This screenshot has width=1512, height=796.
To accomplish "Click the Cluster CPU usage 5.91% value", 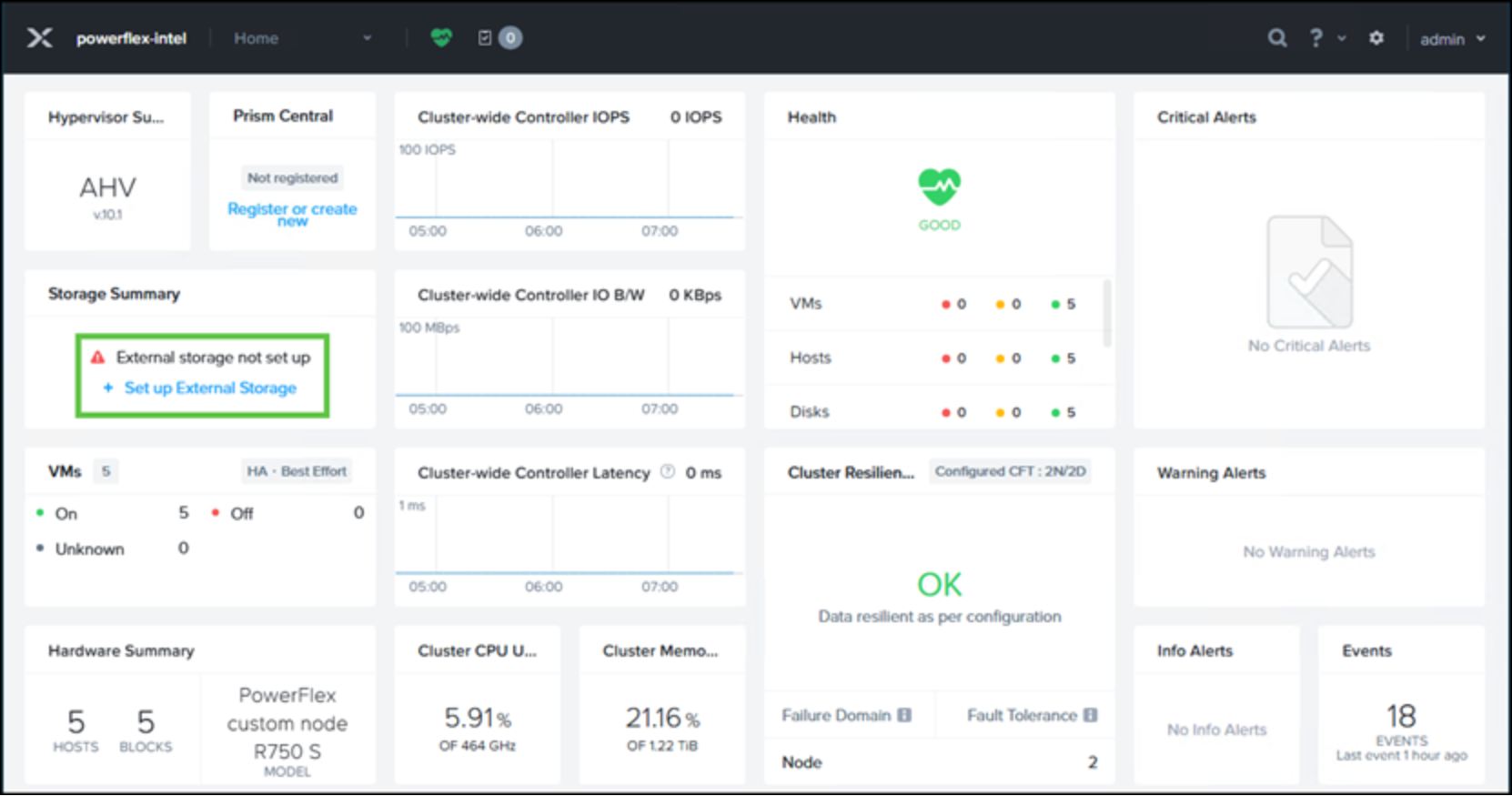I will [x=478, y=719].
